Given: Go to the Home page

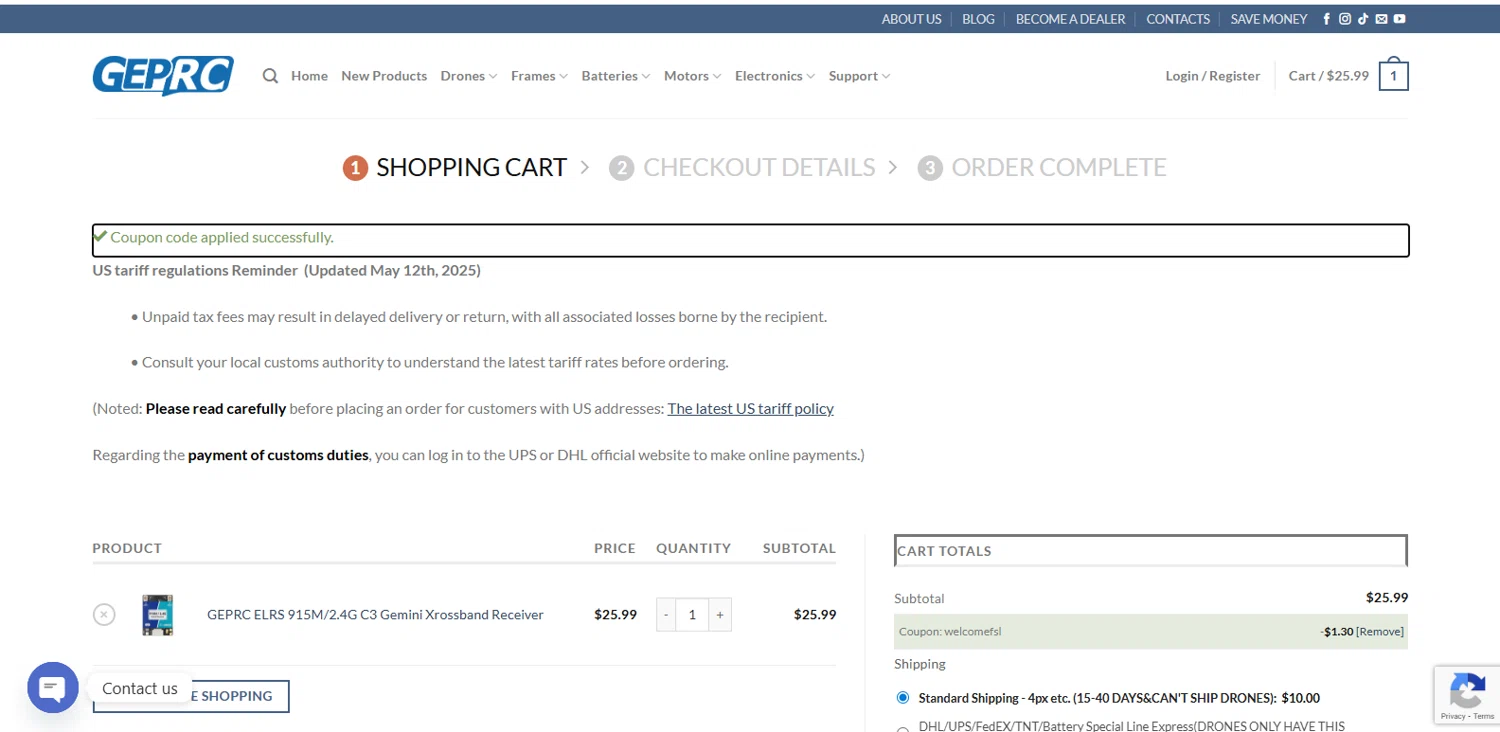Looking at the screenshot, I should tap(309, 76).
